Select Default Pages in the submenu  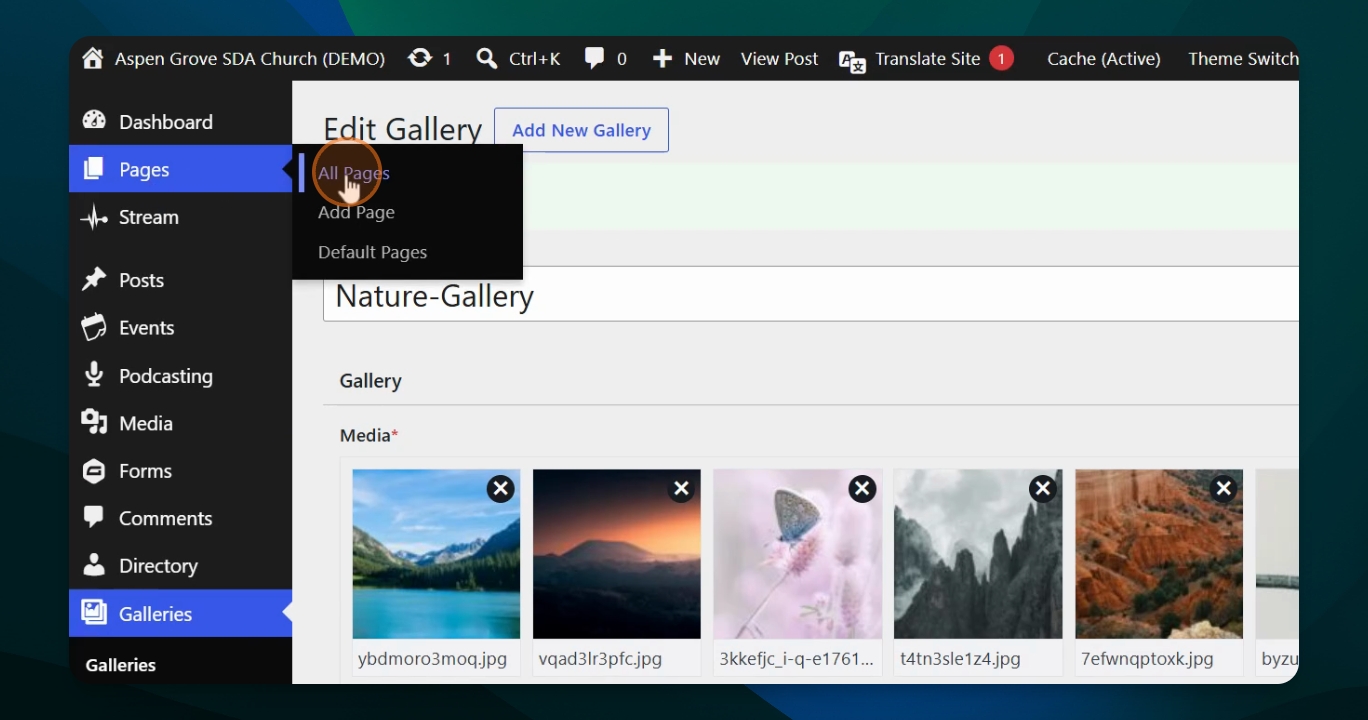(x=372, y=252)
